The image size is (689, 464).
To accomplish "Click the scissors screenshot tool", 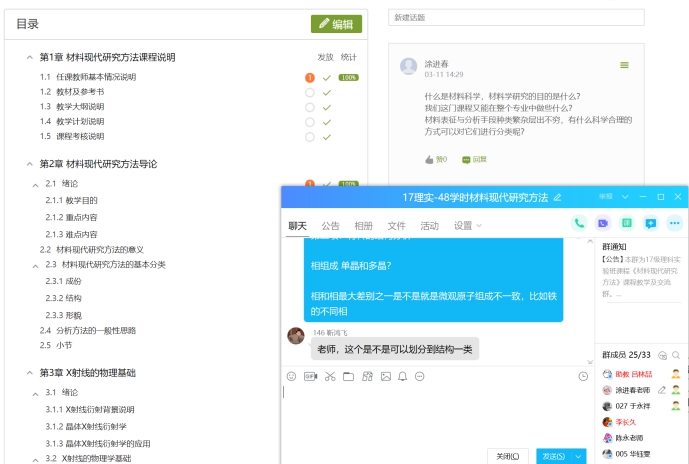I will click(329, 376).
